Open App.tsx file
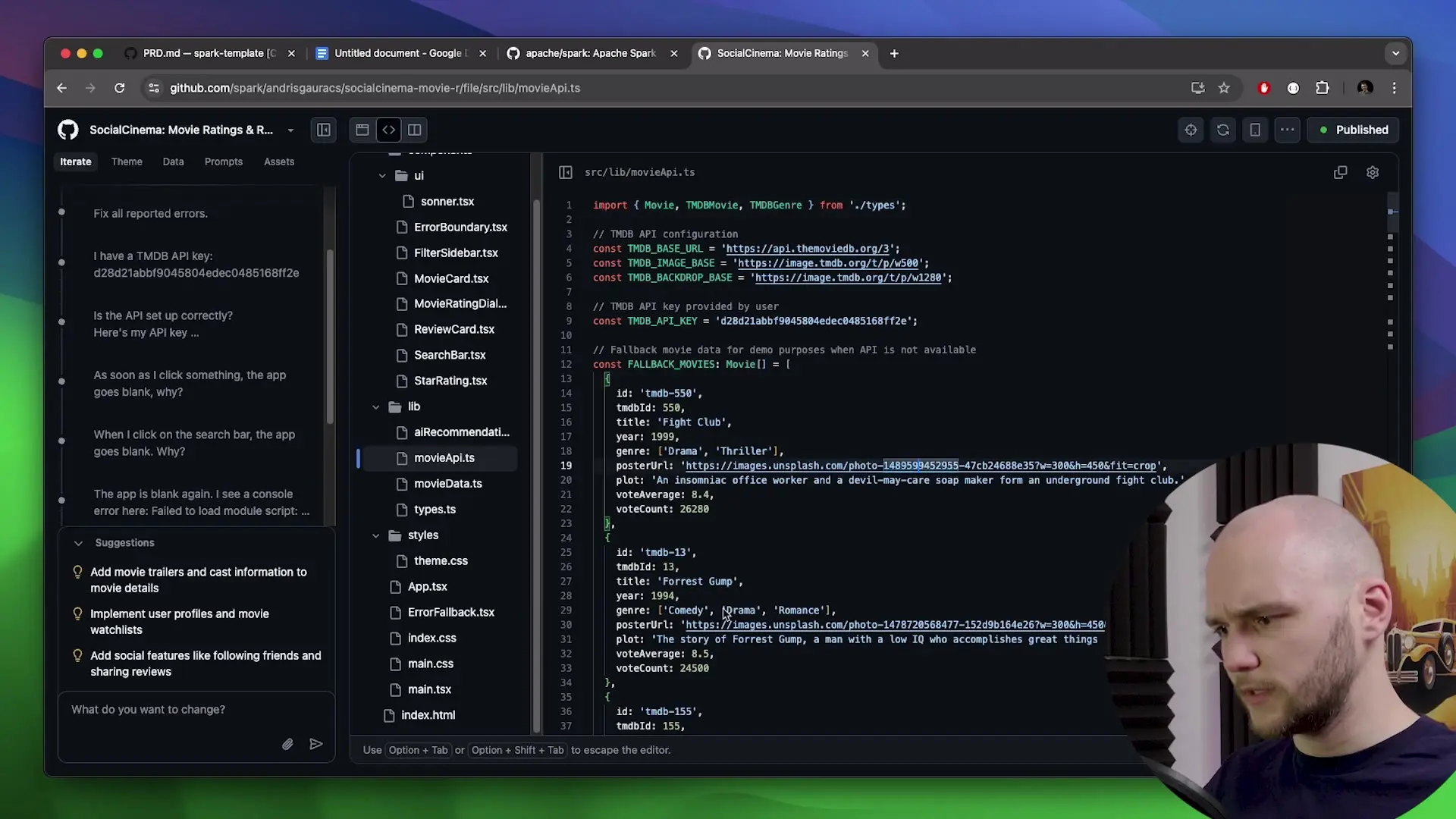 [x=427, y=587]
